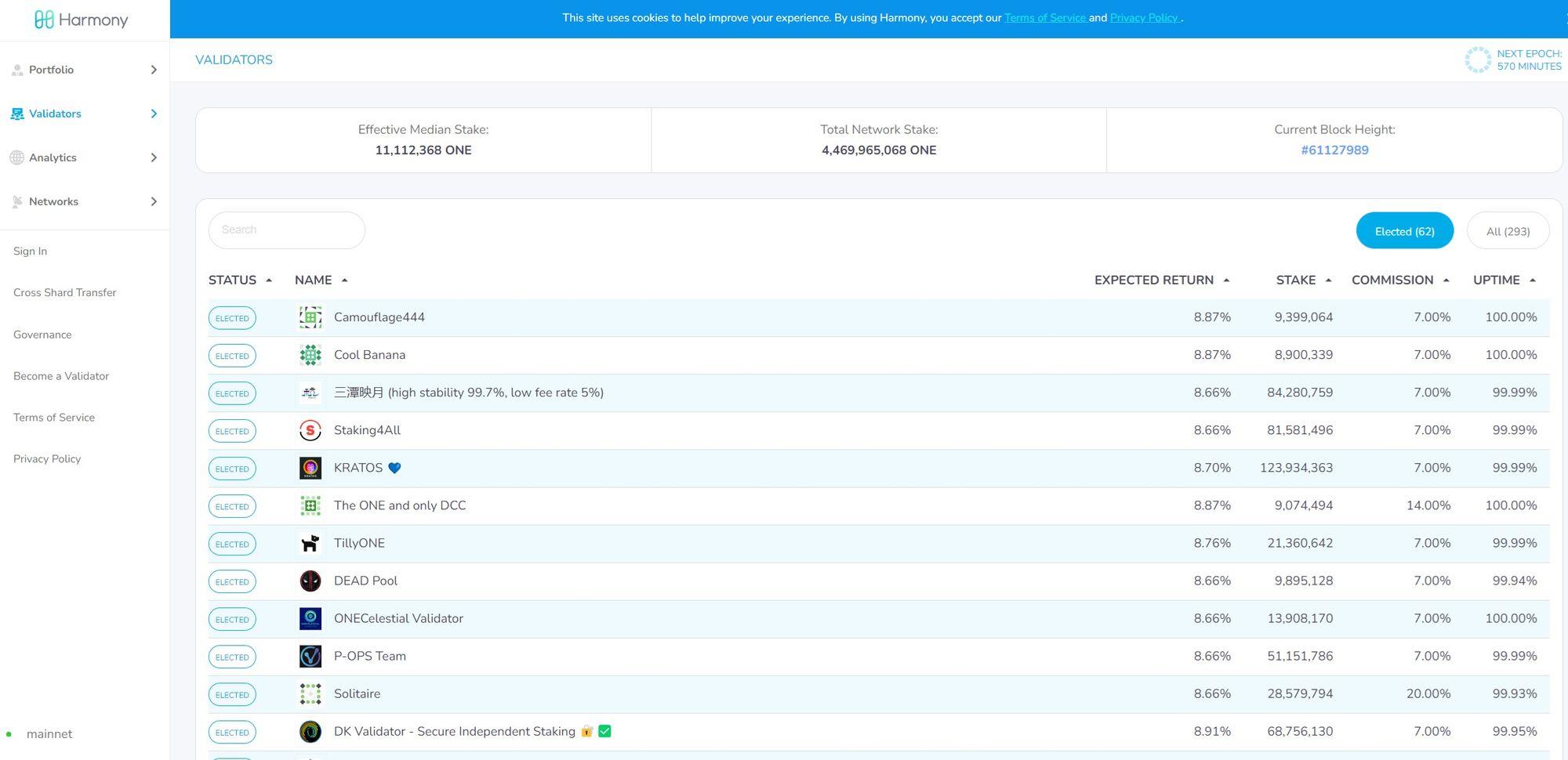Sort the table by Name
The width and height of the screenshot is (1568, 760).
(x=321, y=280)
